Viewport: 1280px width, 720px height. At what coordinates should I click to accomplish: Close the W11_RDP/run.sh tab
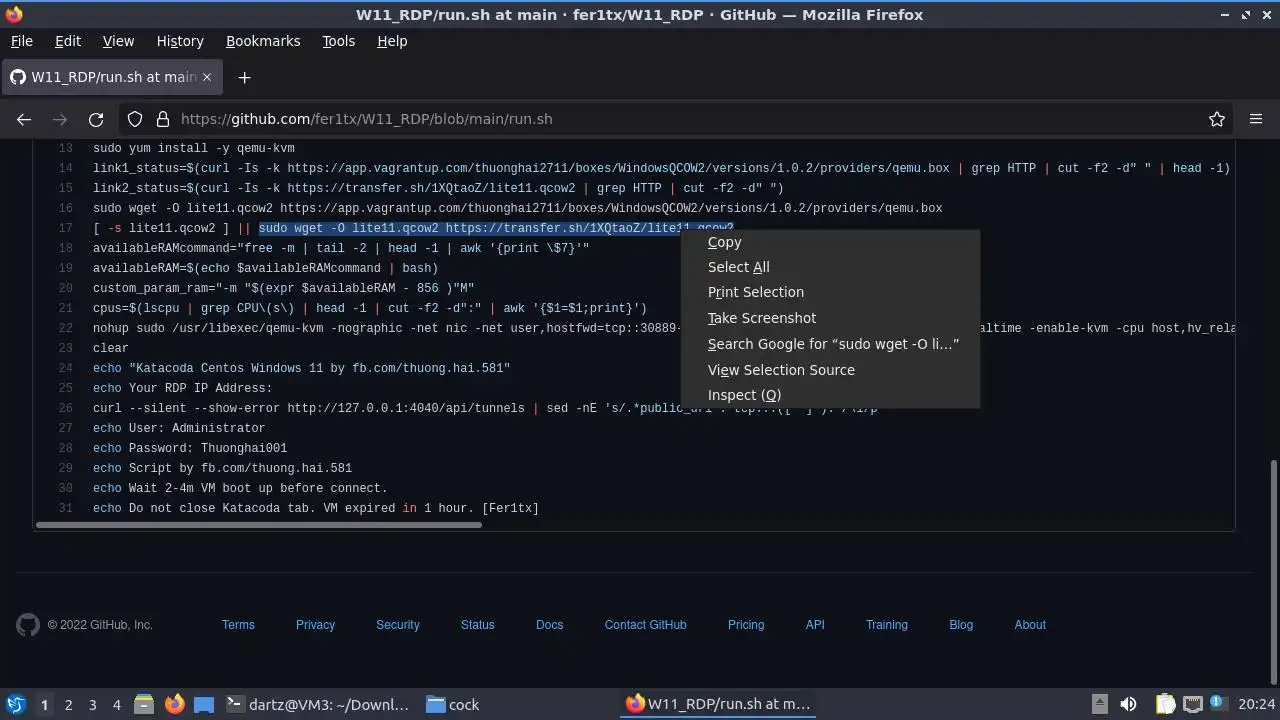[x=207, y=77]
